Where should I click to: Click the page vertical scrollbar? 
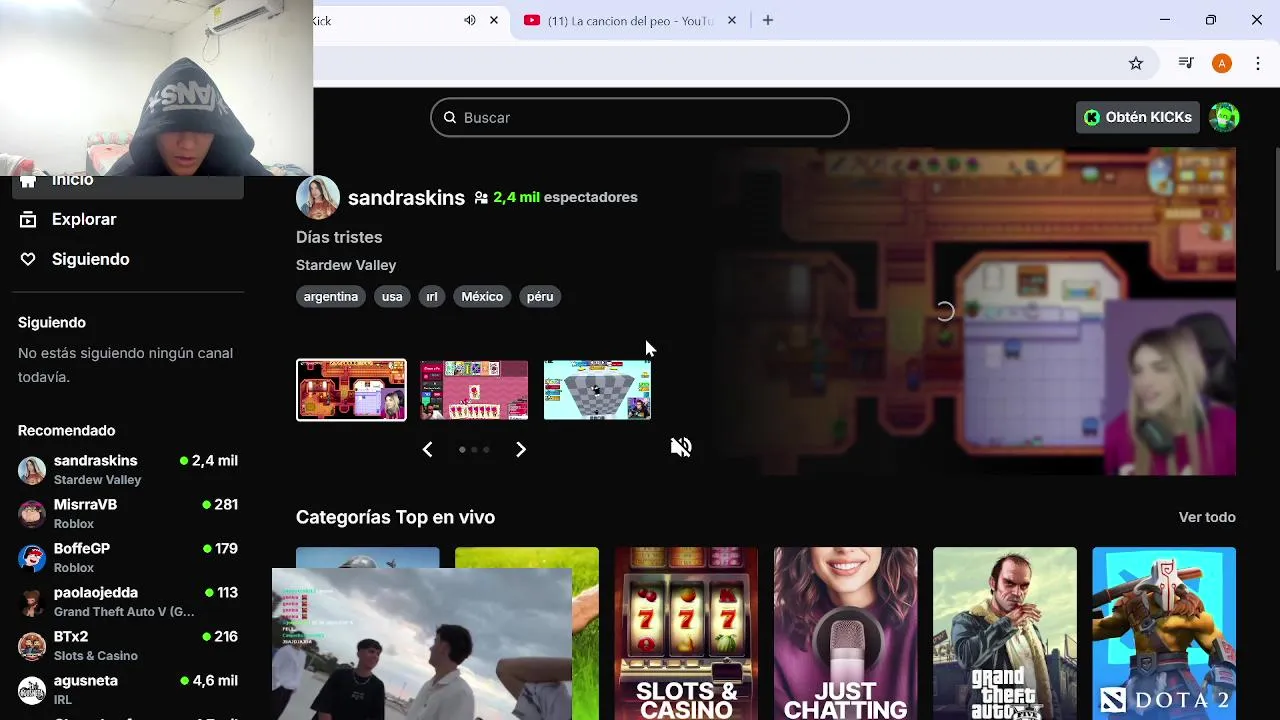tap(1277, 208)
